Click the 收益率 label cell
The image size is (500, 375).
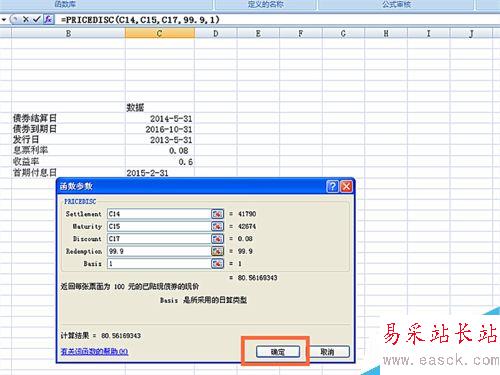(68, 162)
